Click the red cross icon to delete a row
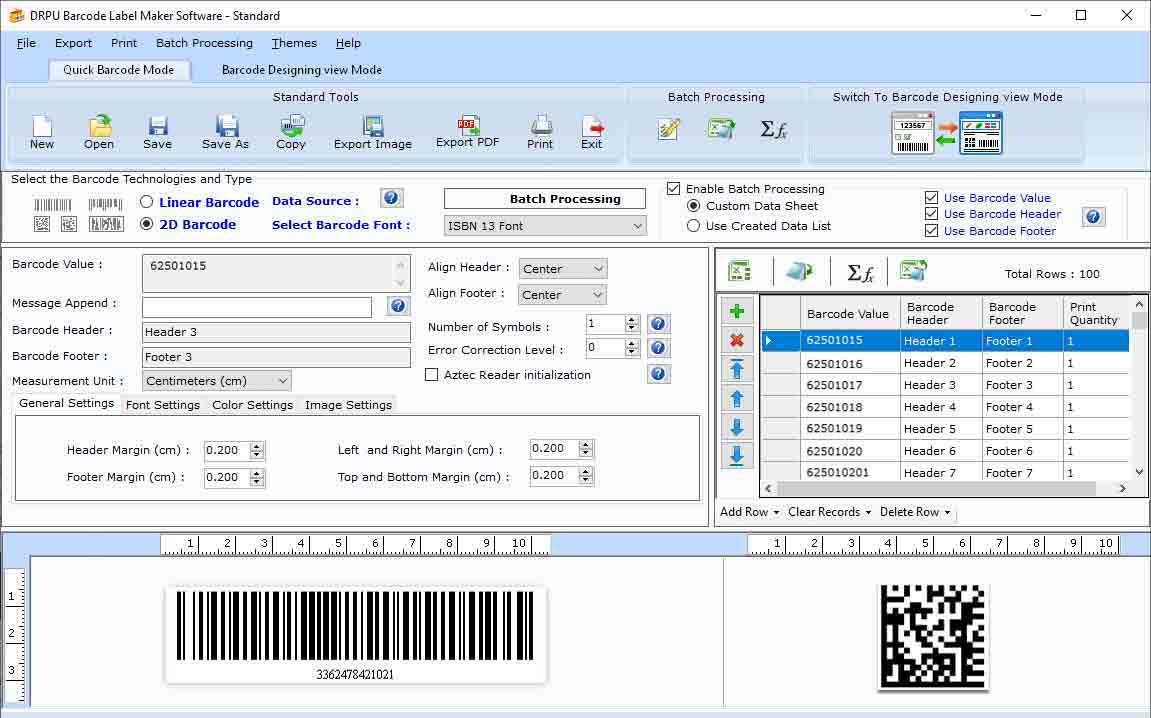 pos(737,340)
